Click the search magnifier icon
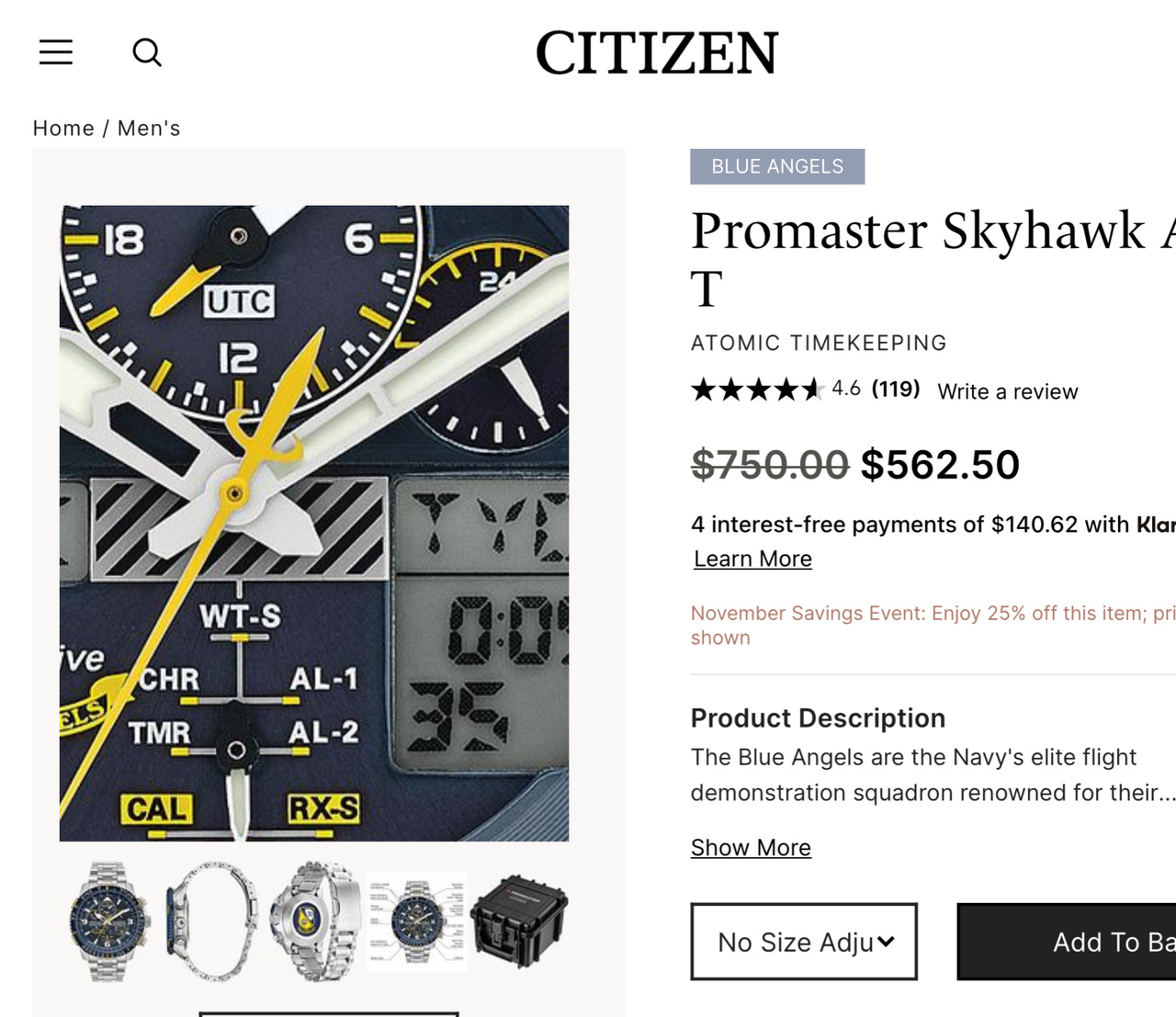 [x=147, y=52]
